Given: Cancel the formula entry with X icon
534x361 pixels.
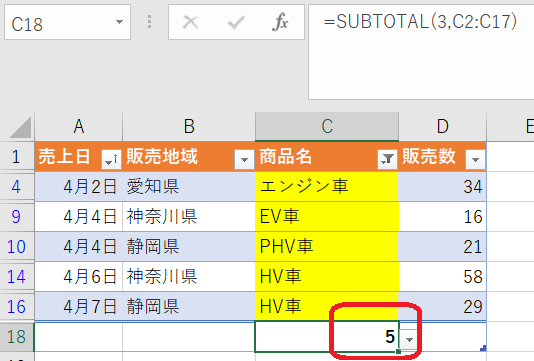Looking at the screenshot, I should pyautogui.click(x=190, y=22).
